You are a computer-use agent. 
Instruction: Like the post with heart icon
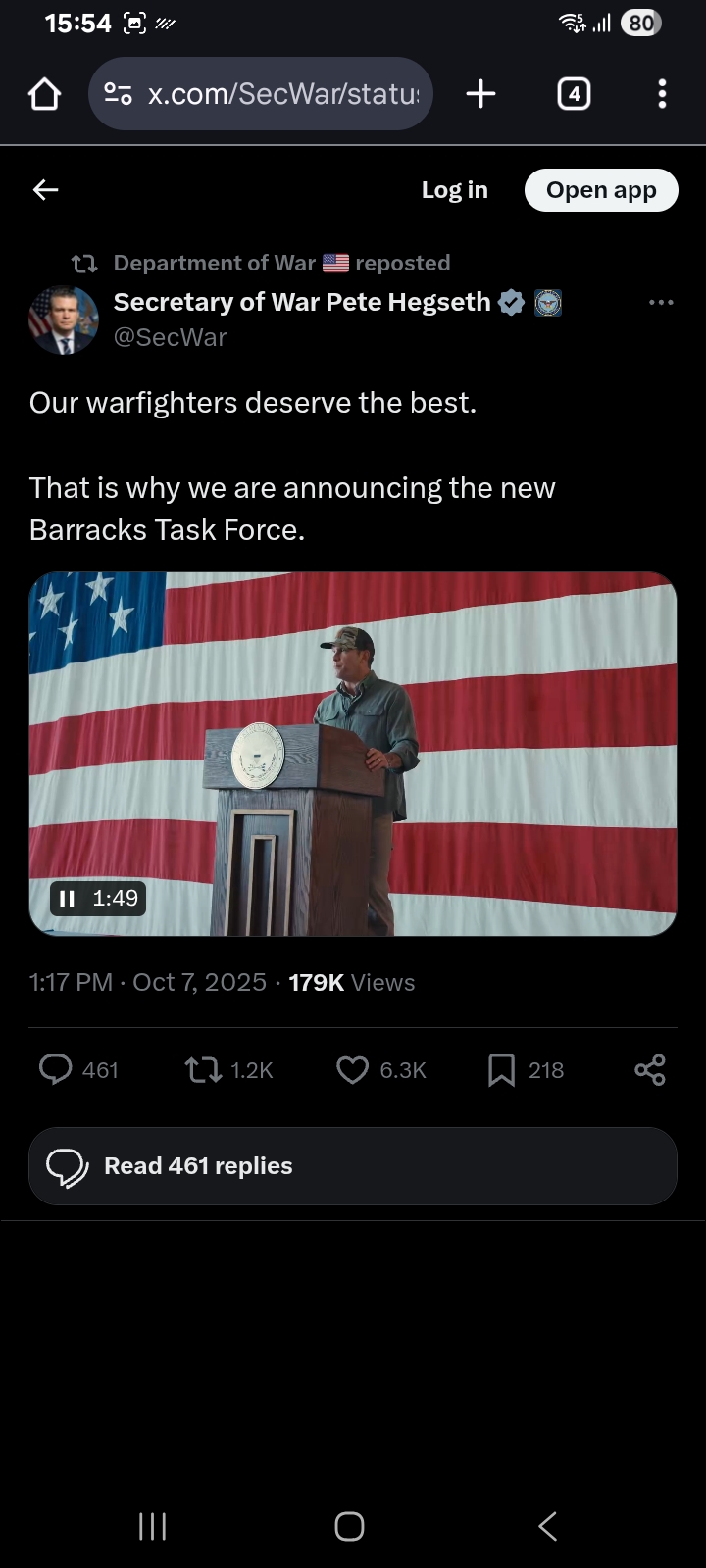[x=352, y=1069]
